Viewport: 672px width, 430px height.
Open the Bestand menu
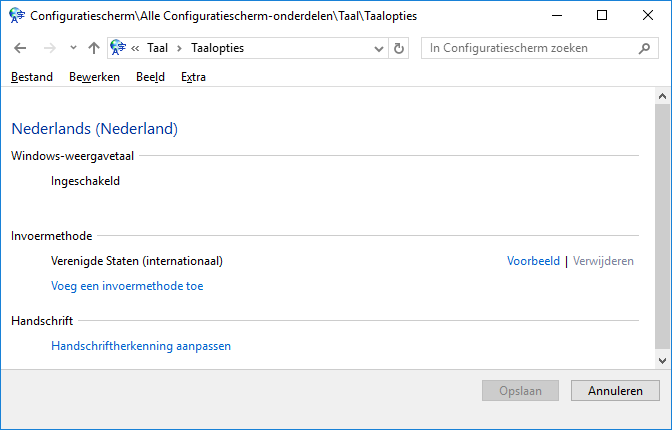[31, 77]
